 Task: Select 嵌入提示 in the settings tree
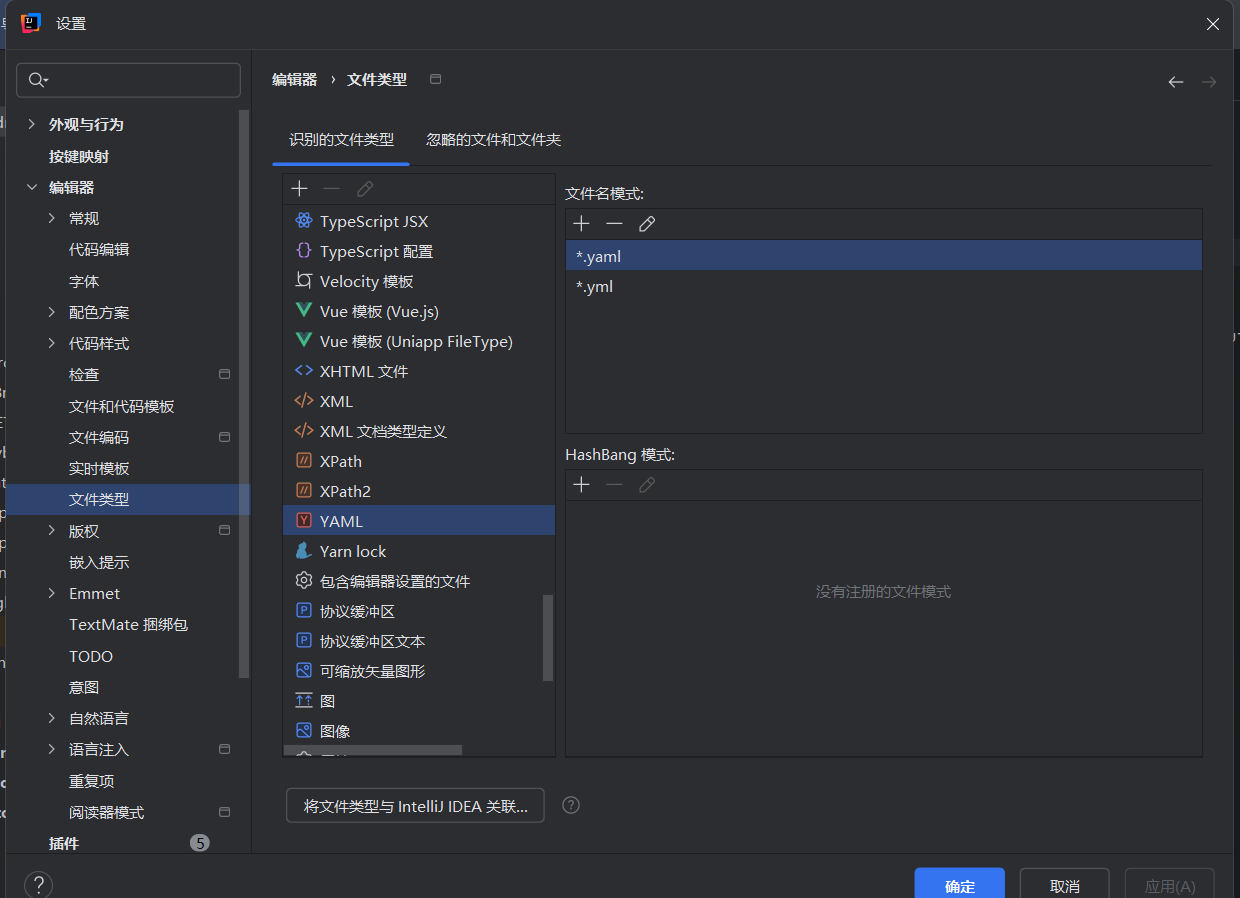click(x=99, y=562)
